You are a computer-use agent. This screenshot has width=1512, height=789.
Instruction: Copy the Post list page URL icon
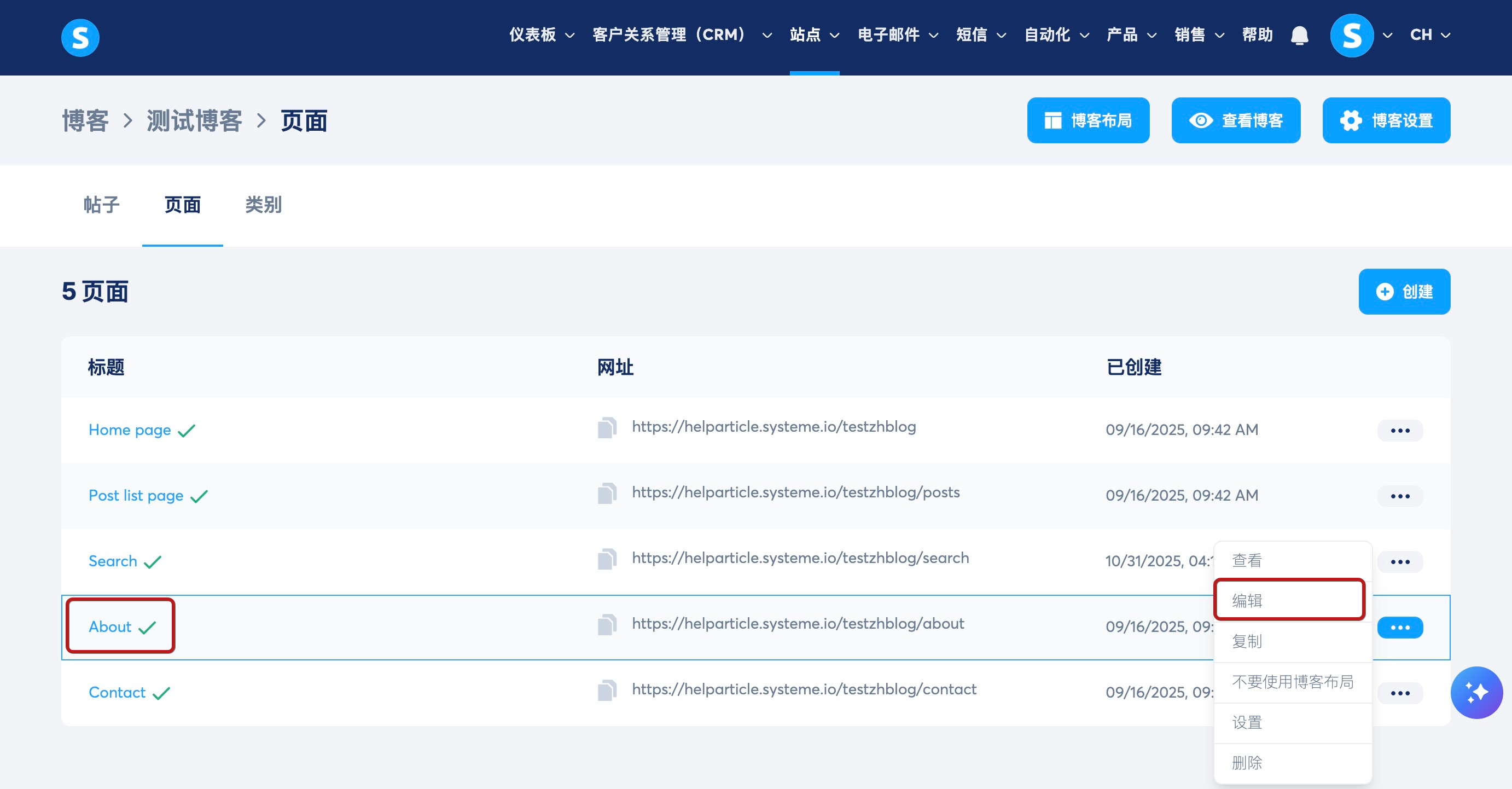[607, 494]
